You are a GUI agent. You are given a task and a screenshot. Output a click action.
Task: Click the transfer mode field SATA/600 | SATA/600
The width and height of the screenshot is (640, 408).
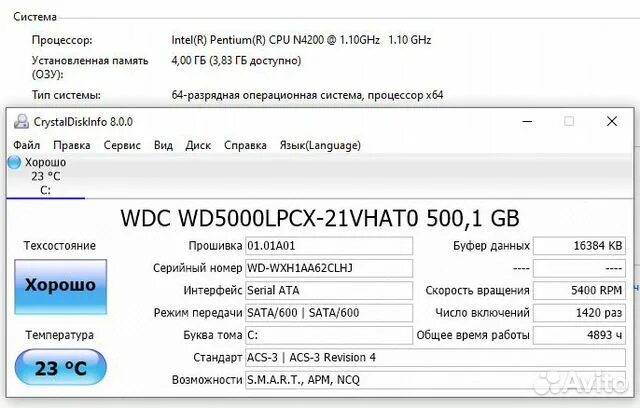[x=329, y=313]
